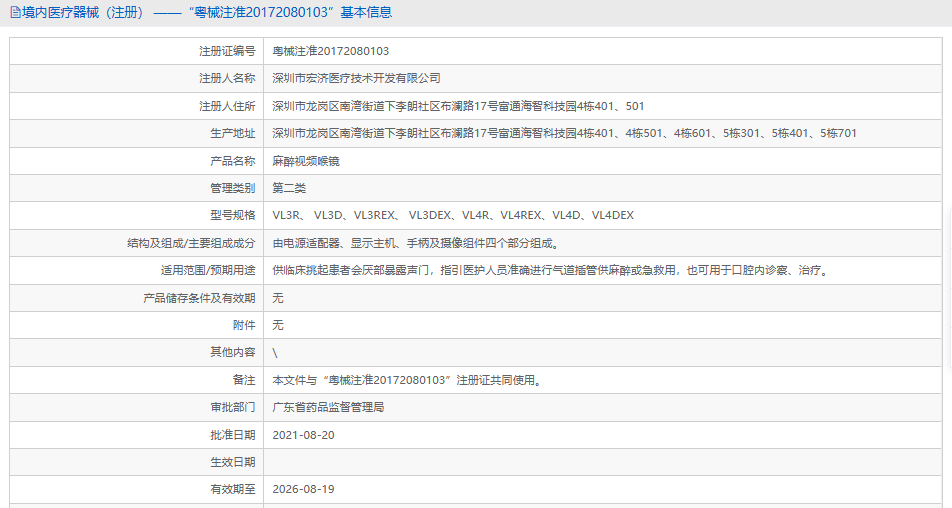The height and width of the screenshot is (508, 952).
Task: Click the 产品储存条件及有效期 label
Action: pyautogui.click(x=199, y=298)
